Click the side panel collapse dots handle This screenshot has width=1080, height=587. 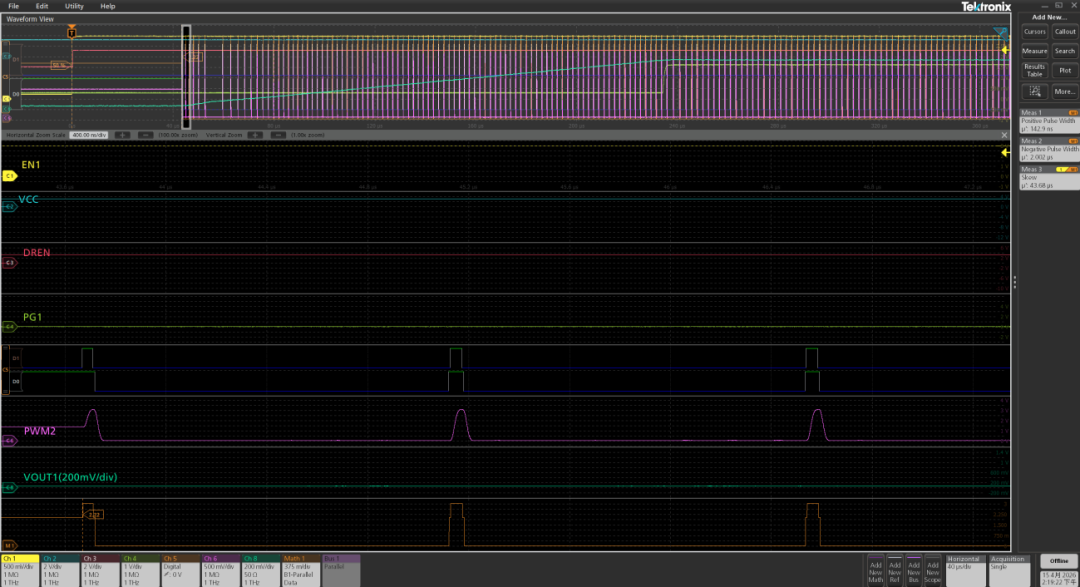1015,282
